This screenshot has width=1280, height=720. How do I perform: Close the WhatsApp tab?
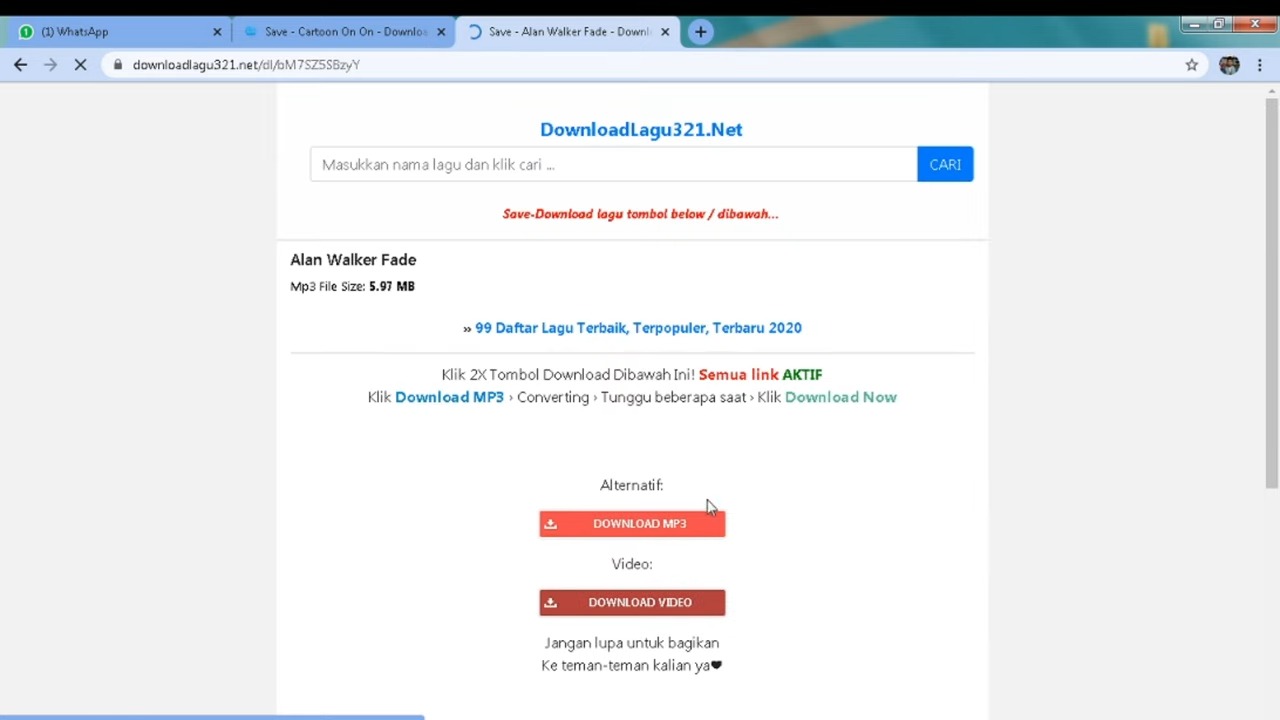(x=217, y=32)
